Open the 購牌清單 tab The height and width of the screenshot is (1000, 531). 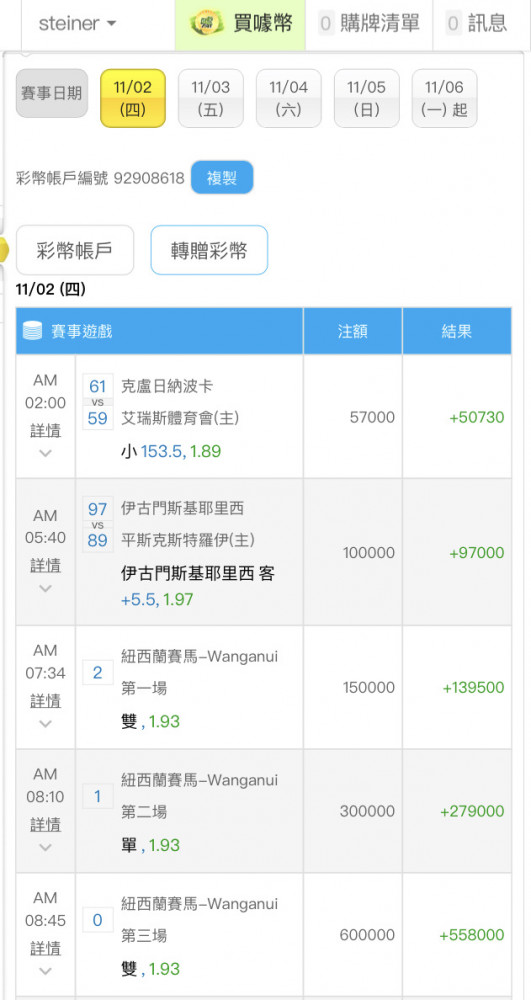click(x=369, y=24)
